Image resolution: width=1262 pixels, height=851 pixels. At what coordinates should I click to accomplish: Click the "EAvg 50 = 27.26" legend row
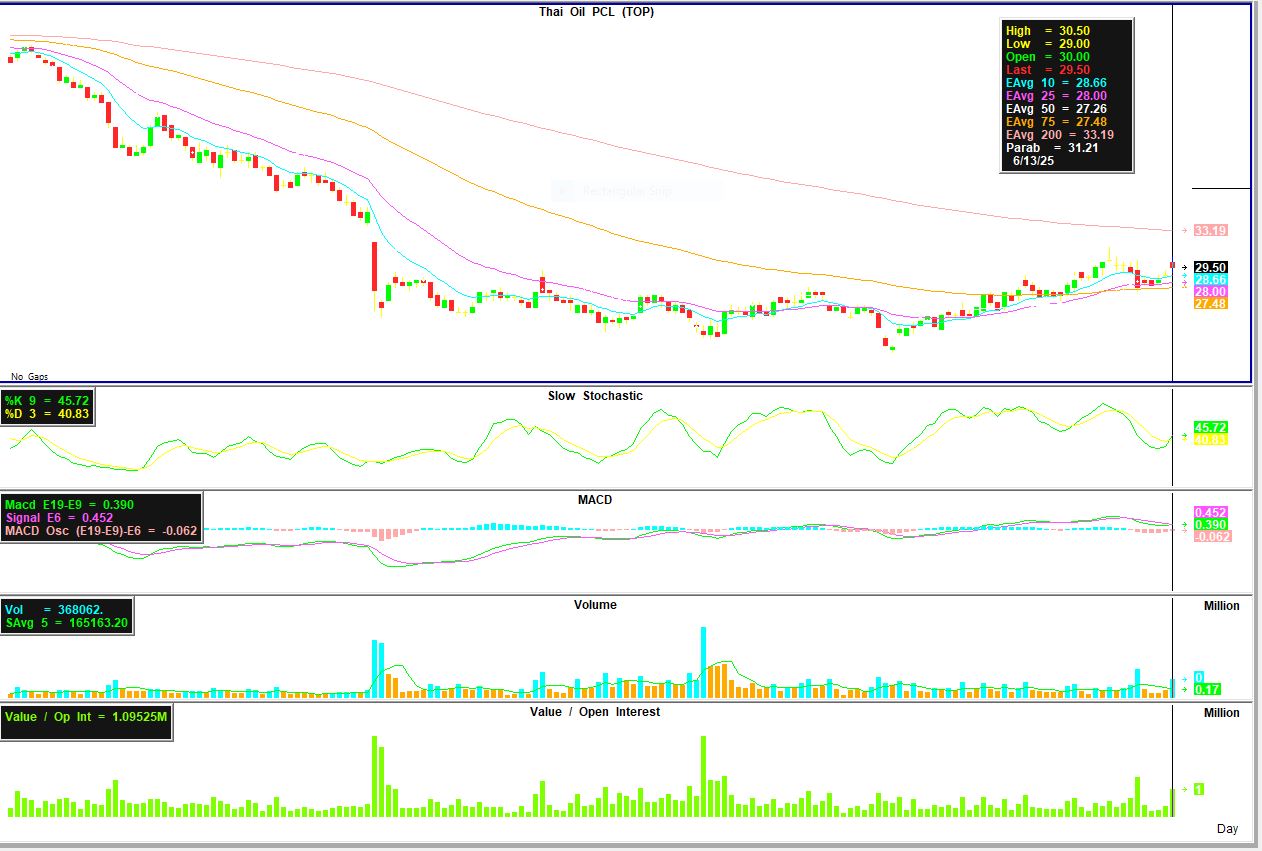[1056, 109]
